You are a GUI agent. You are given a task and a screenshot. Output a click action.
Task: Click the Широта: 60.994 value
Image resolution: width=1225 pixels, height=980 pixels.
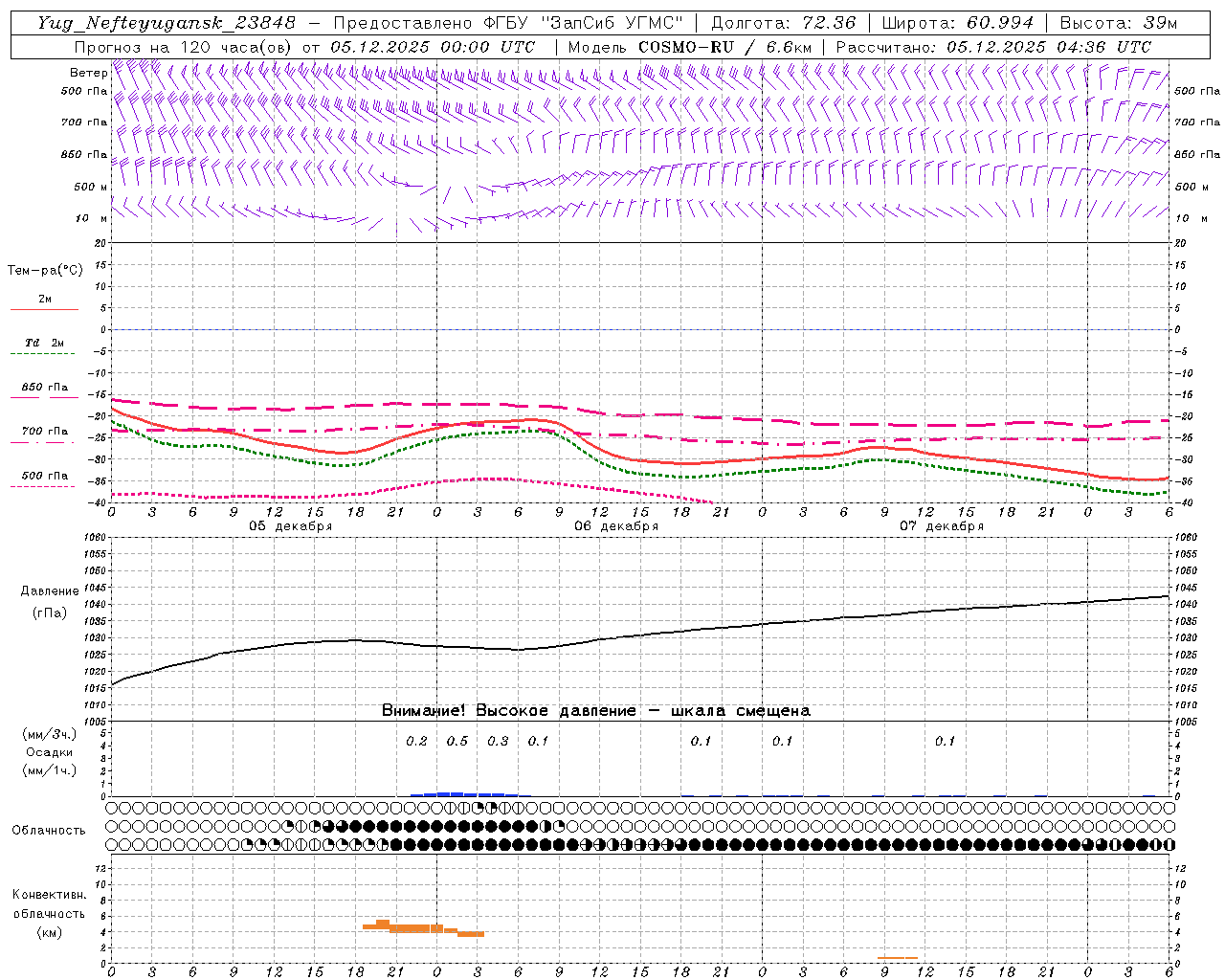958,23
